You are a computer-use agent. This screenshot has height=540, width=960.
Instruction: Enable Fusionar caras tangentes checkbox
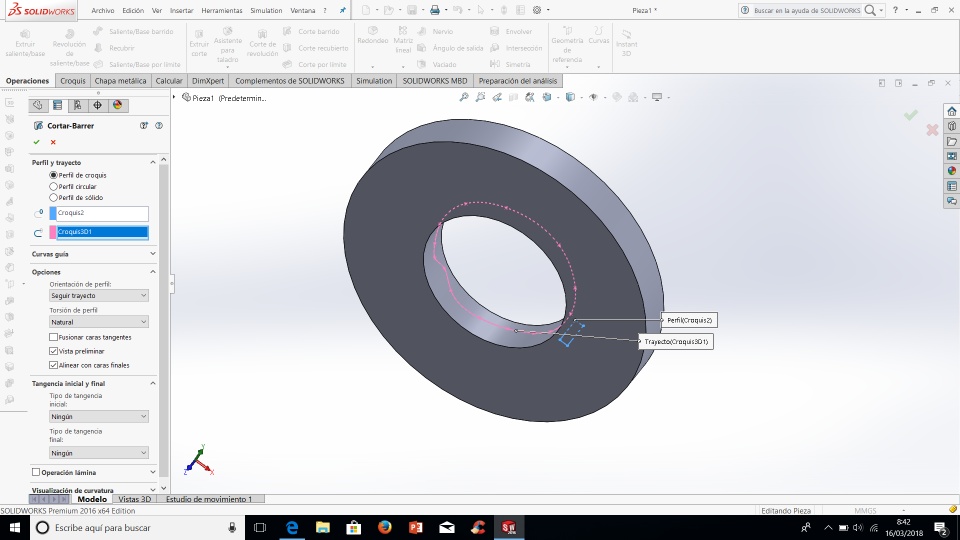54,337
